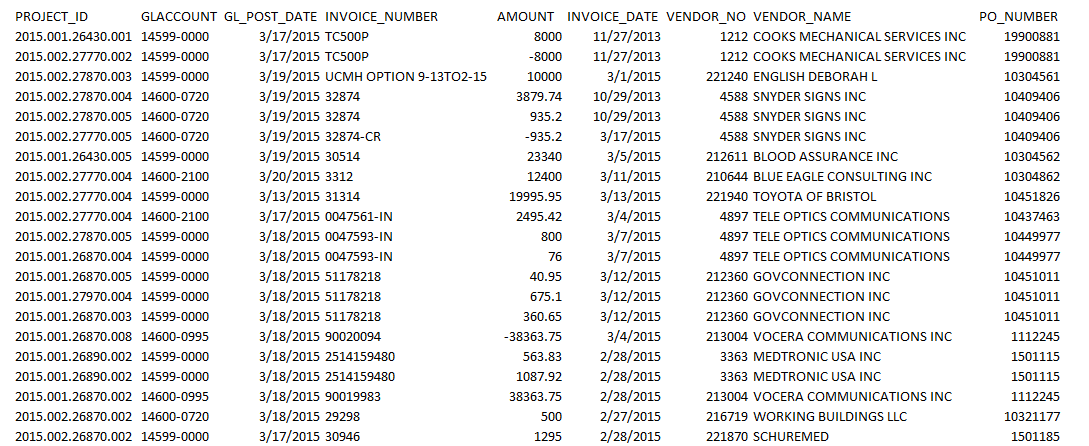
Task: Click vendor WORKING BUILDINGS LLC
Action: (x=830, y=417)
